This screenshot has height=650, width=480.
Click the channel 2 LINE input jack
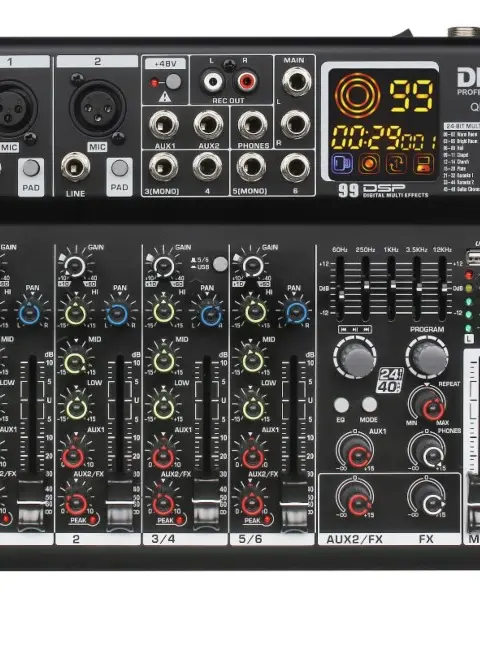(x=75, y=167)
